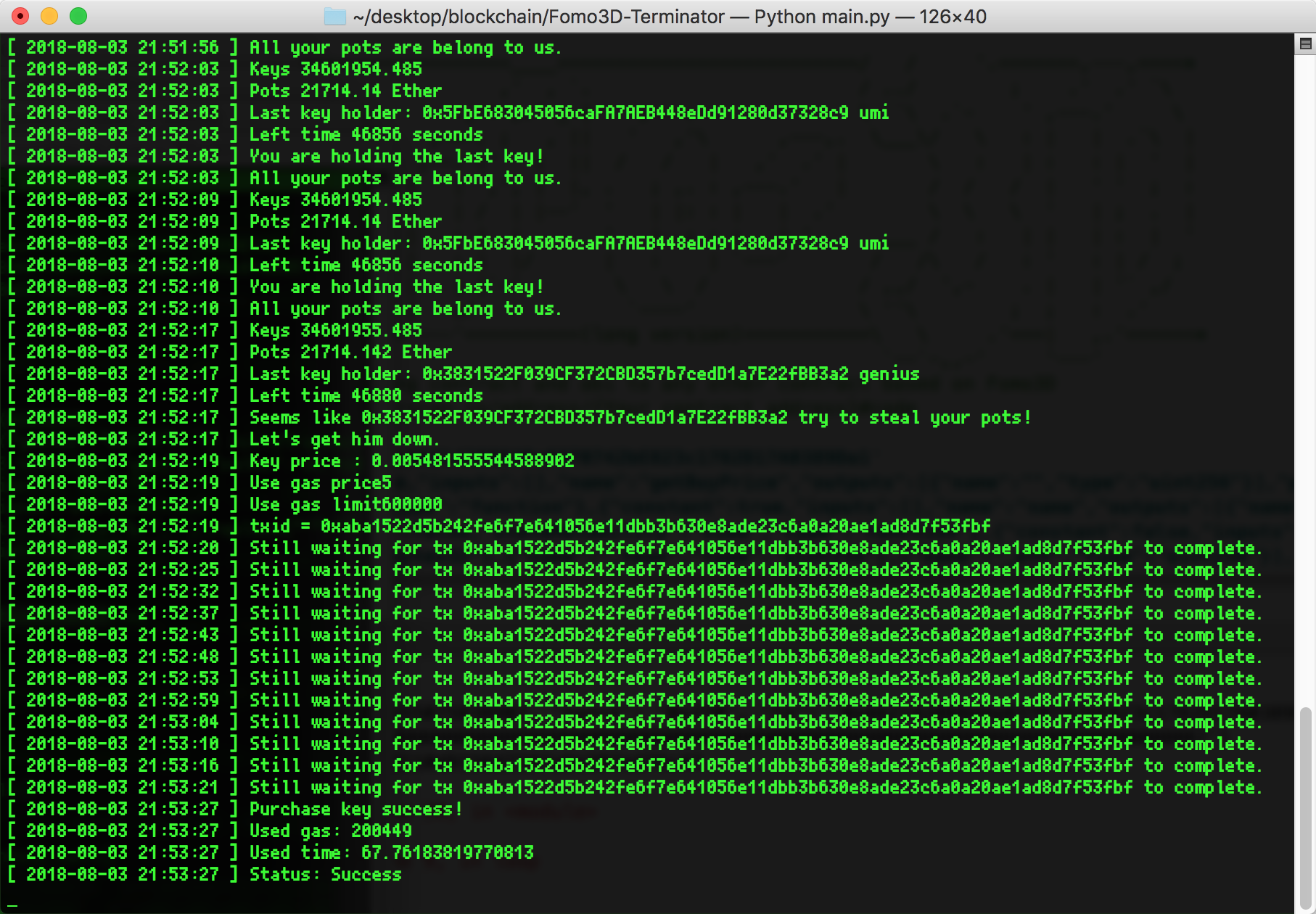Click 'All your pots are belong to us.' at 21:52:03
The width and height of the screenshot is (1316, 914).
click(284, 178)
